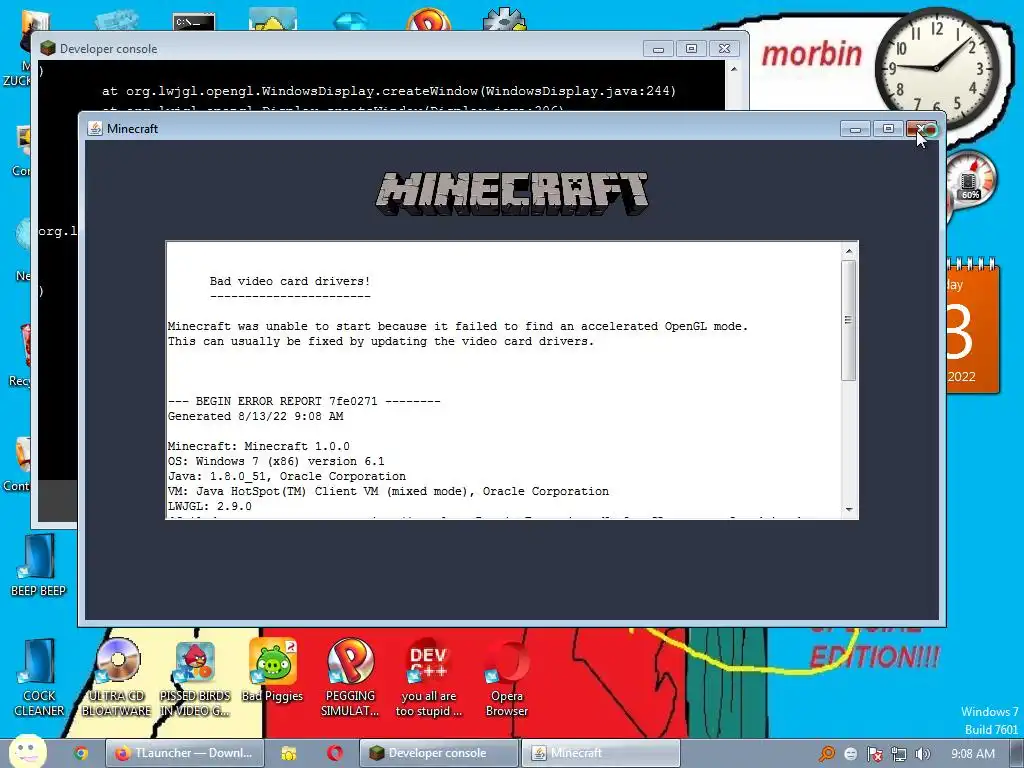Launch ULTRA CD BLOATWARE shortcut
The image size is (1024, 768).
117,677
